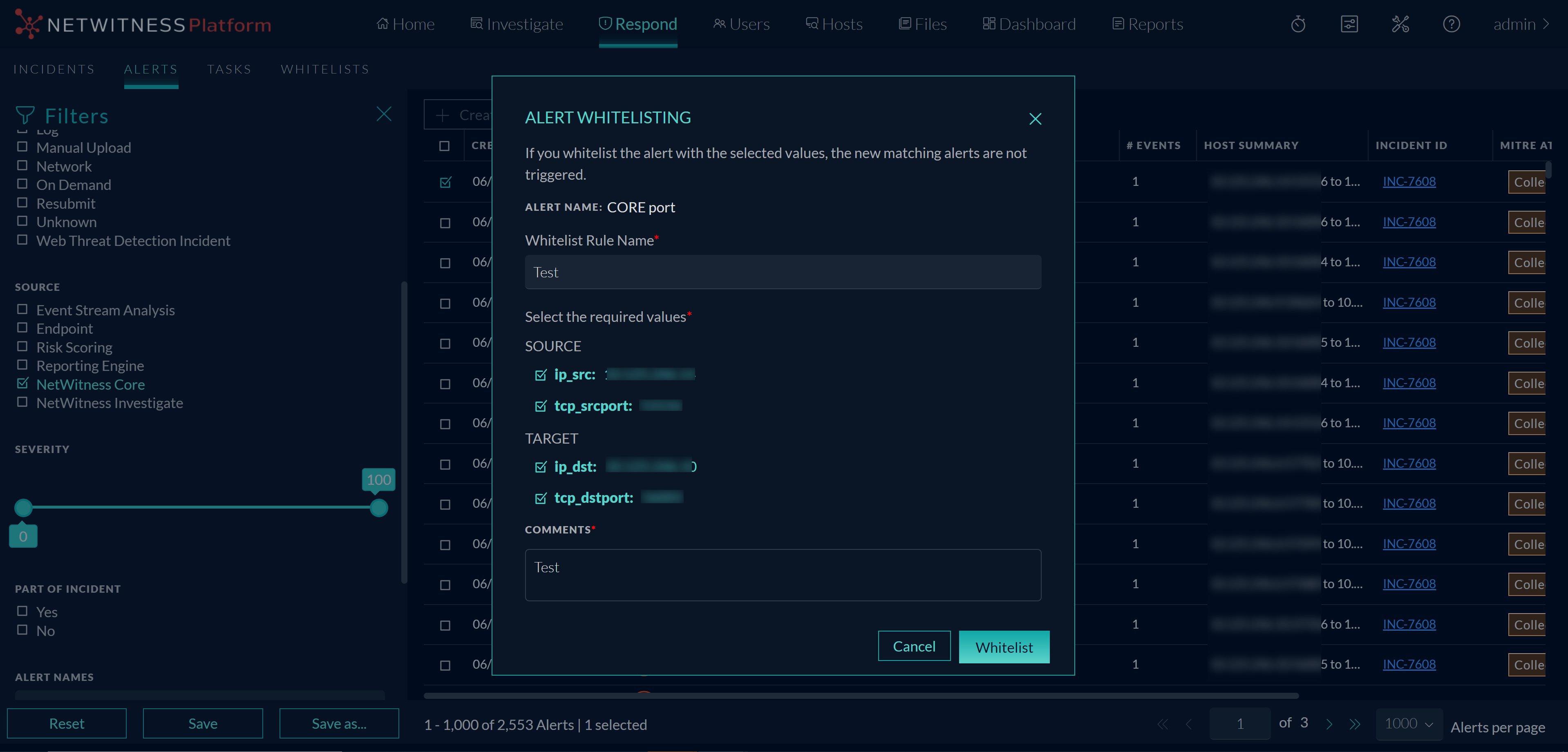Click the Whitelist Rule Name input field
Screen dimensions: 1568x752
coord(782,272)
